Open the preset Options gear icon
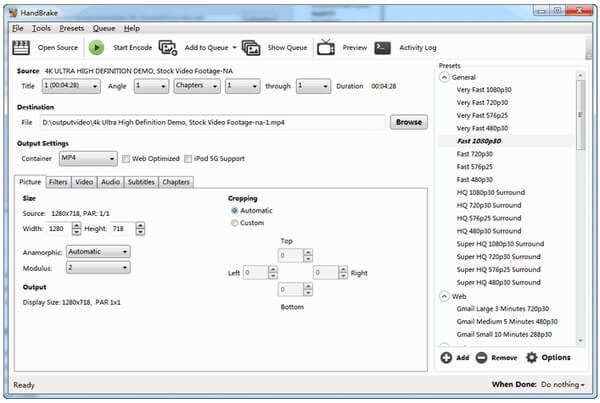Screen dimensions: 600x403 (x=532, y=357)
